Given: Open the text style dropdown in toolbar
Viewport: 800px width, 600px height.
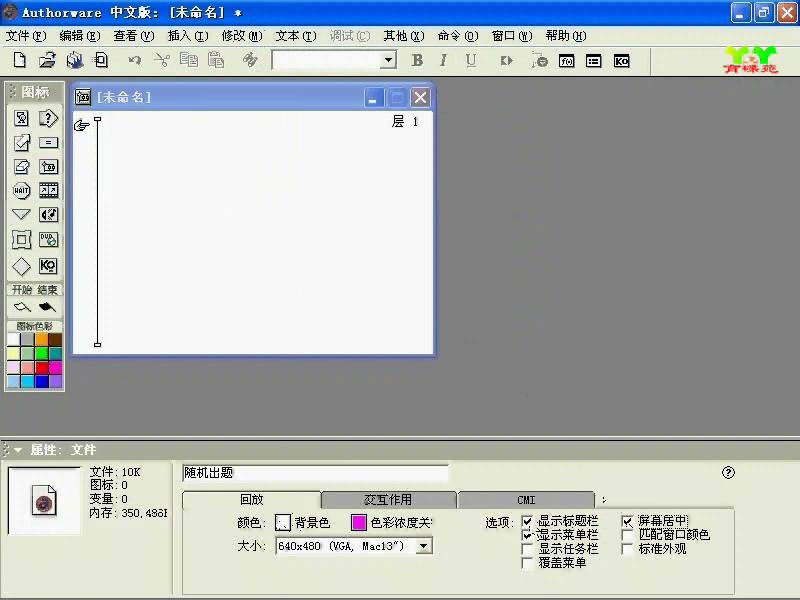Looking at the screenshot, I should click(x=388, y=60).
